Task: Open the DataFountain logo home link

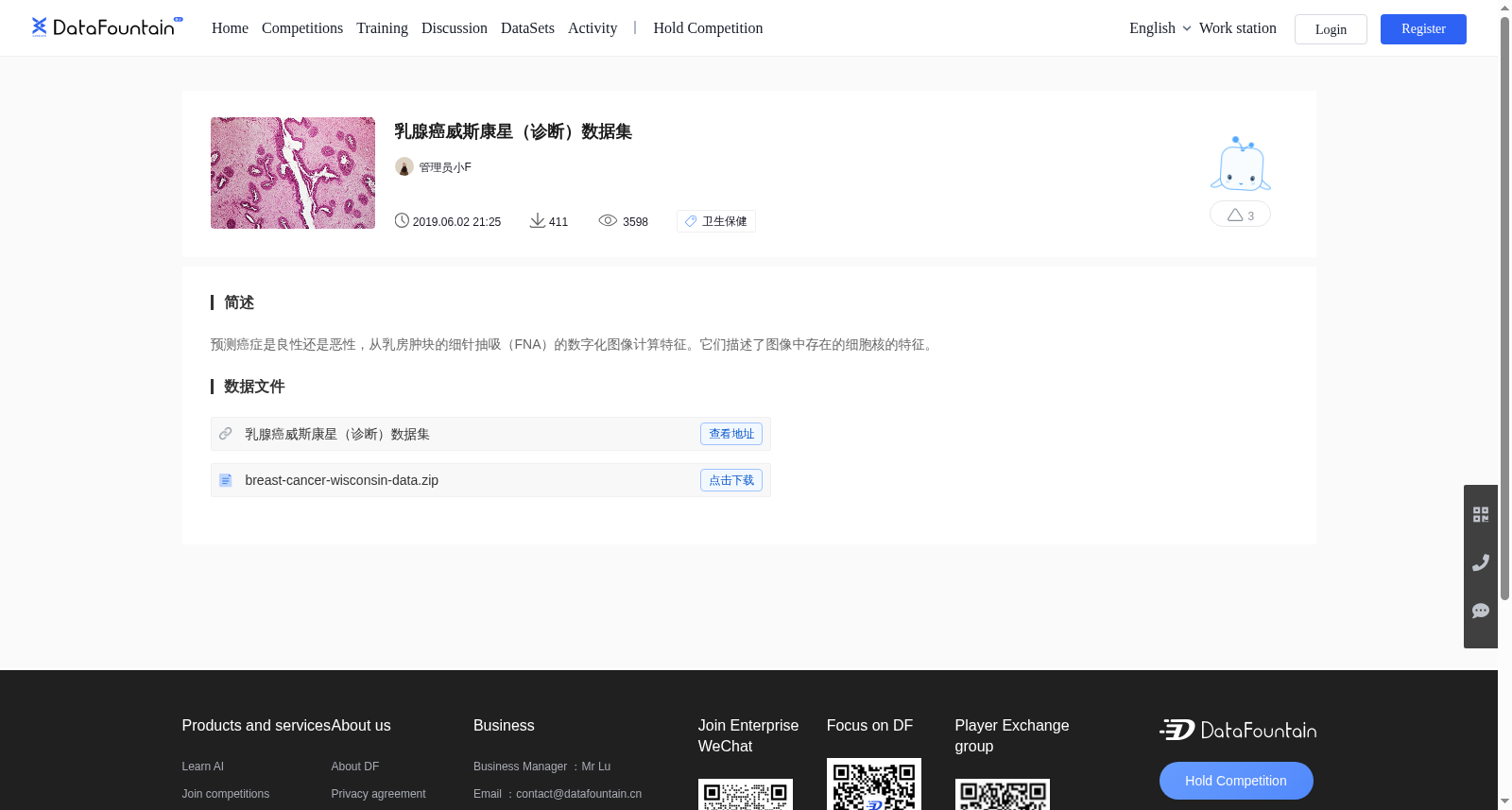Action: 107,26
